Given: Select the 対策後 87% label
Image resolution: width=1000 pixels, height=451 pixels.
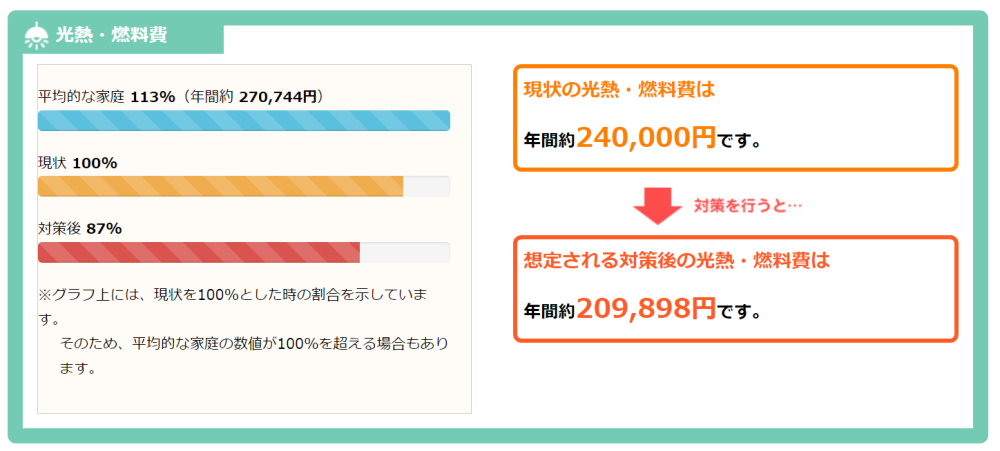Looking at the screenshot, I should (x=80, y=228).
